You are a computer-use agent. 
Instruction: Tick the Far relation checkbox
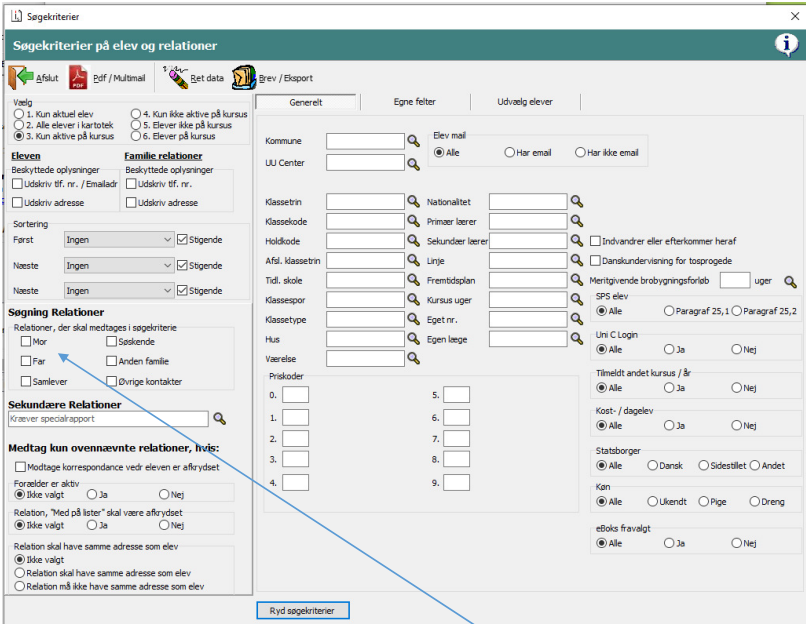click(x=26, y=361)
